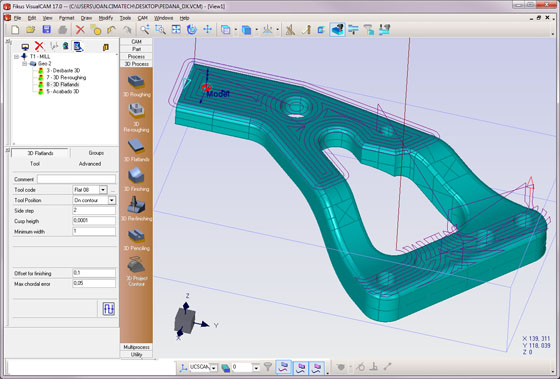Image resolution: width=560 pixels, height=379 pixels.
Task: Click the toolpath calculate icon in parameters panel
Action: [x=109, y=309]
